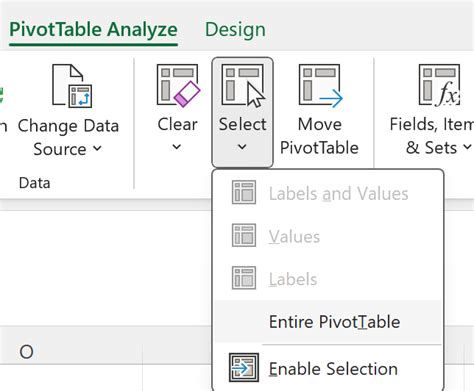Choose Labels and Values from the menu
474x391 pixels.
coord(328,193)
